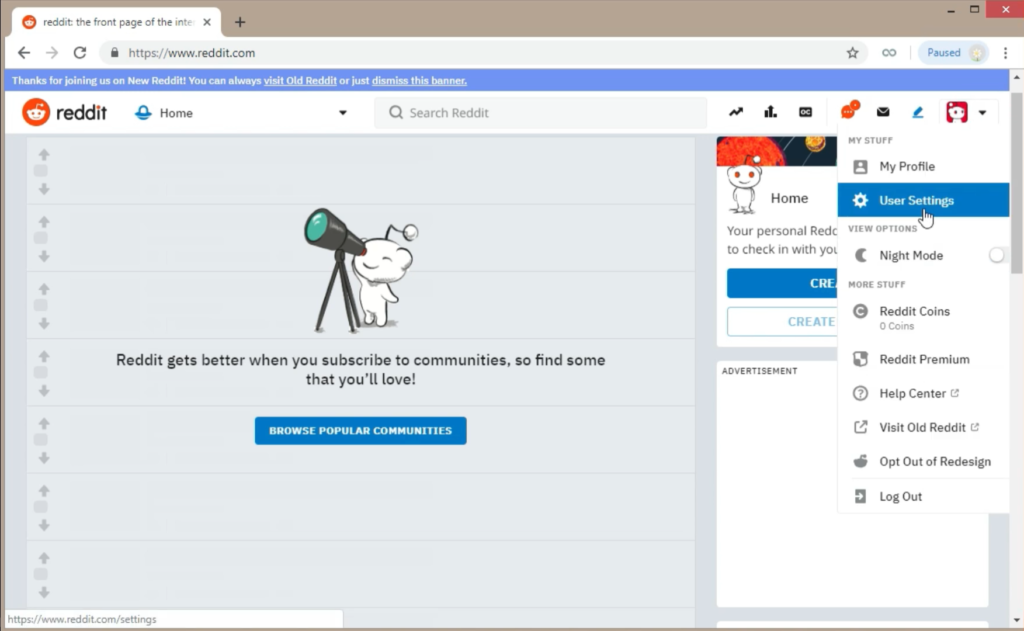Screen dimensions: 1024x631
Task: Click the outlined CREATE button in sidebar
Action: (782, 322)
